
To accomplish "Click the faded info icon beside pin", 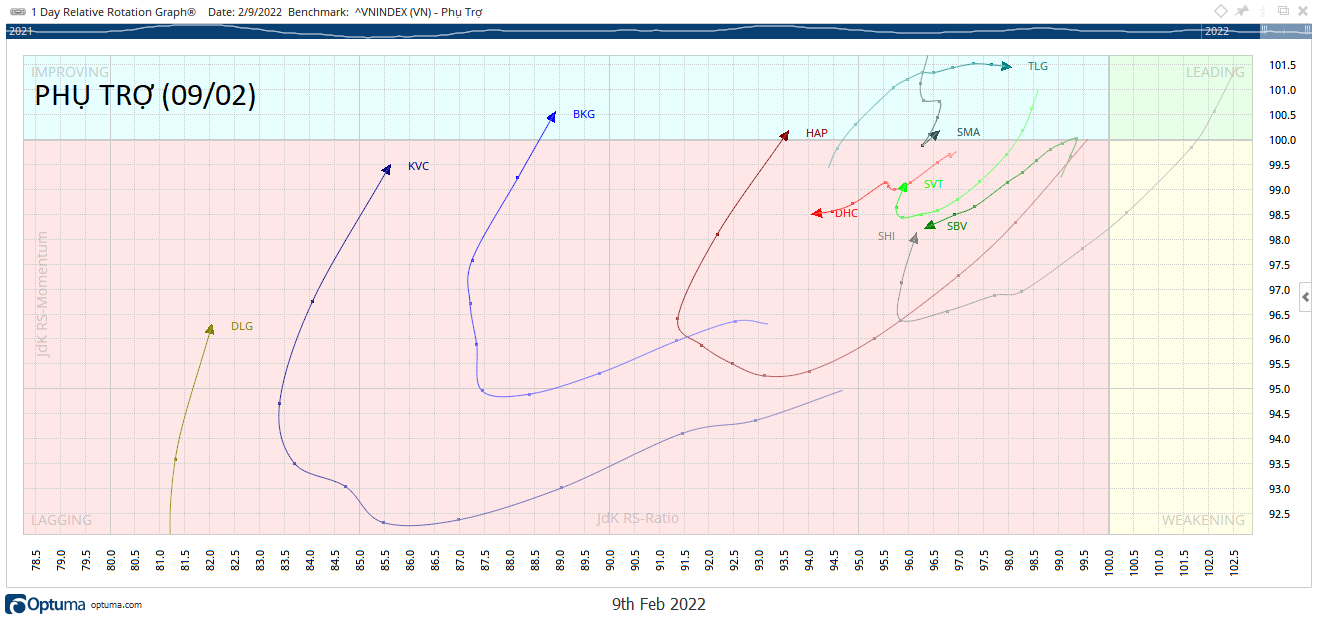I will click(x=1261, y=11).
